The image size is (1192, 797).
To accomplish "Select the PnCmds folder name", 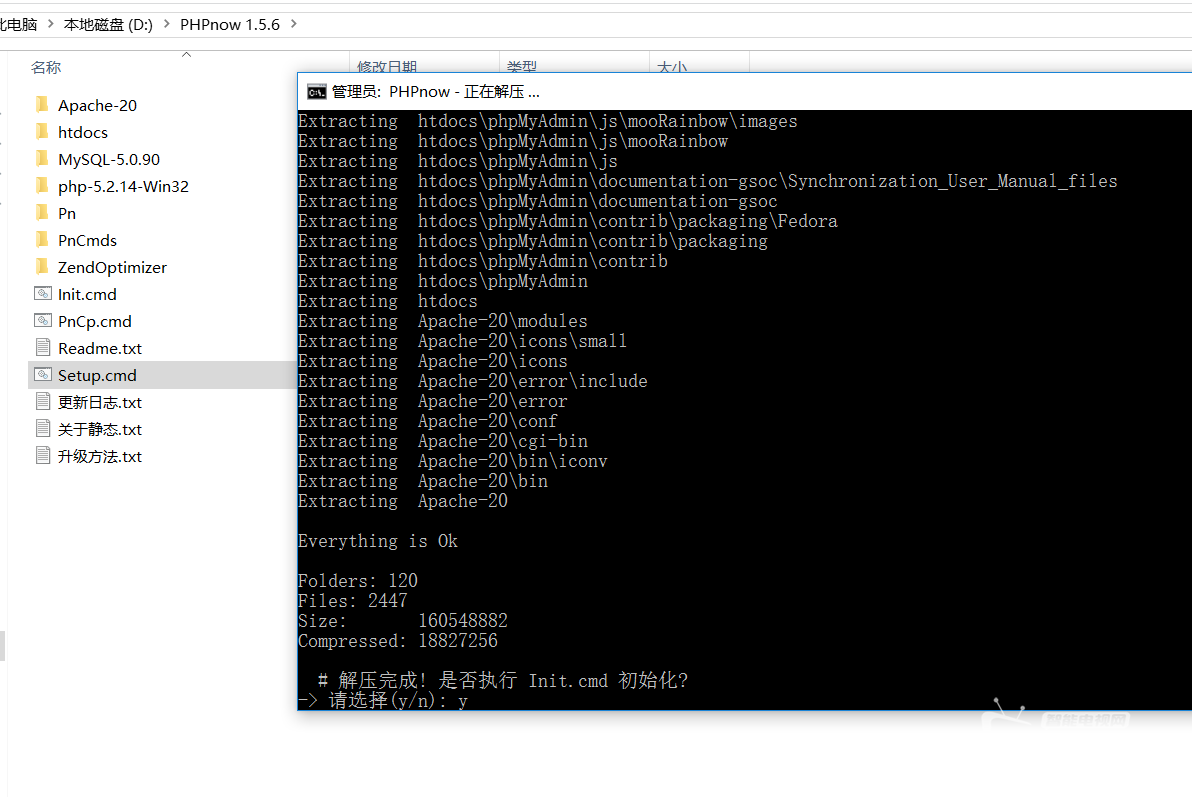I will pos(87,240).
